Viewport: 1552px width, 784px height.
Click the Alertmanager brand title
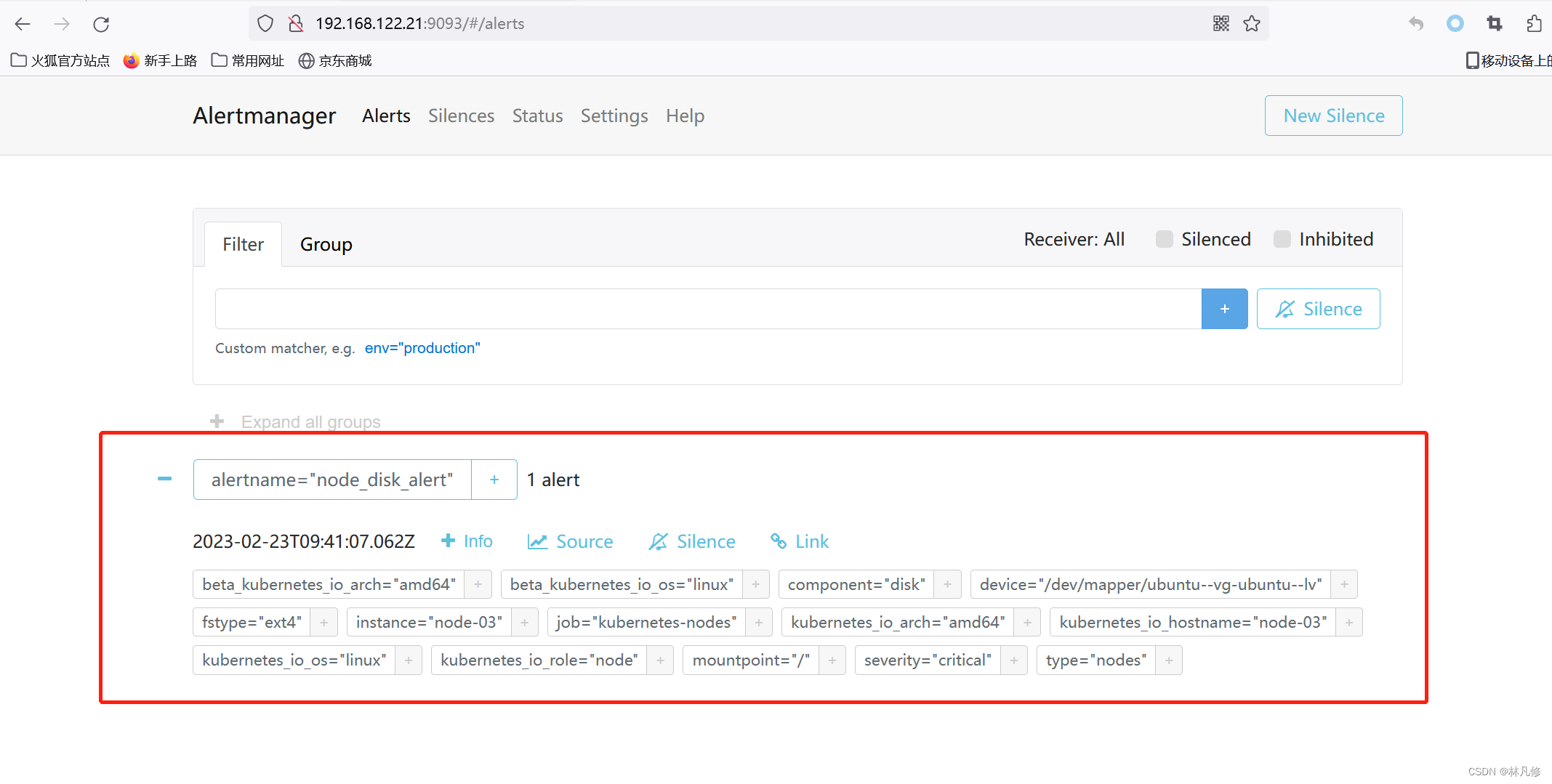265,116
